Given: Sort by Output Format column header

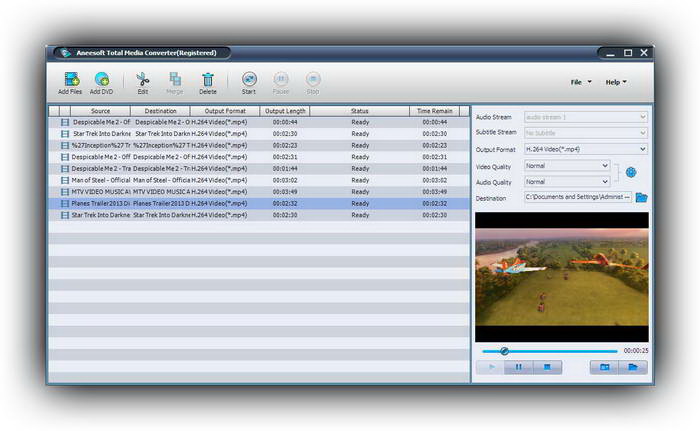Looking at the screenshot, I should click(x=225, y=111).
